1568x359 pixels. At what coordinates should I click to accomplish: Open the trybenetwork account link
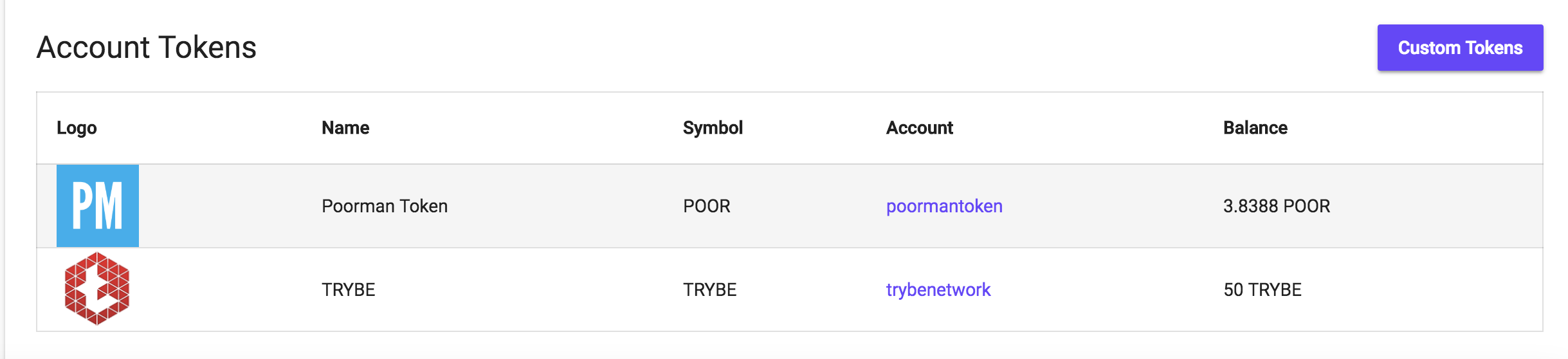pos(938,290)
